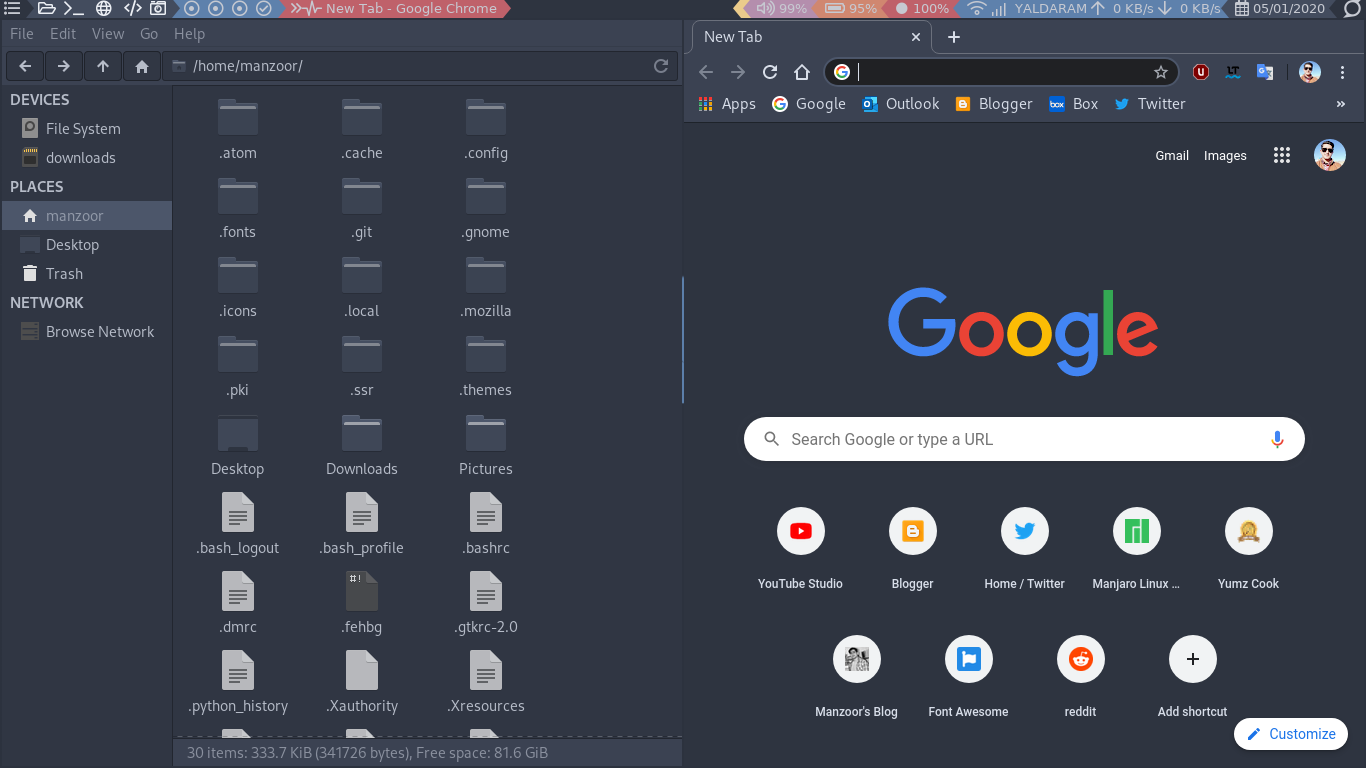Screen dimensions: 1366x768
Task: Select Desktop in Places sidebar
Action: coord(86,245)
